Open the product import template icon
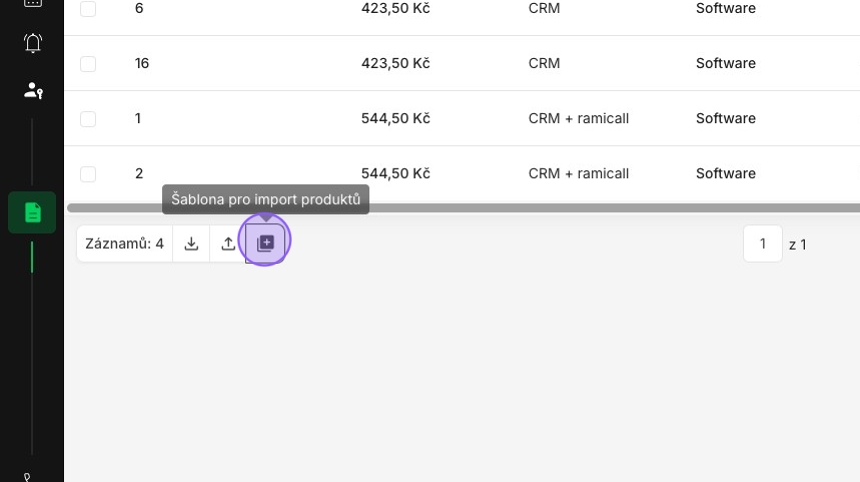 (x=265, y=243)
